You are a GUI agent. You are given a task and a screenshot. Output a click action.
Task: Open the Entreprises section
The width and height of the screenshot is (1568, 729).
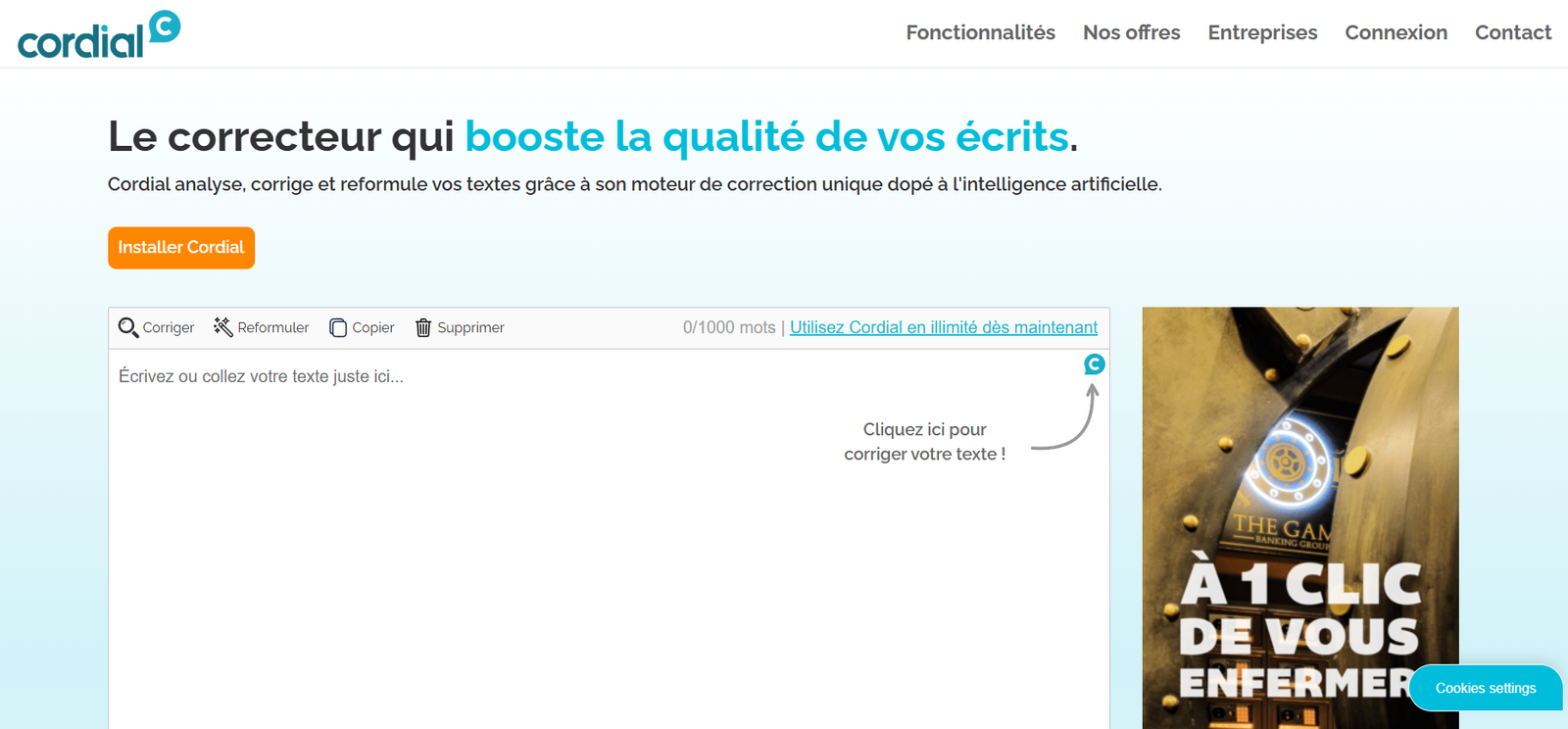pyautogui.click(x=1262, y=32)
